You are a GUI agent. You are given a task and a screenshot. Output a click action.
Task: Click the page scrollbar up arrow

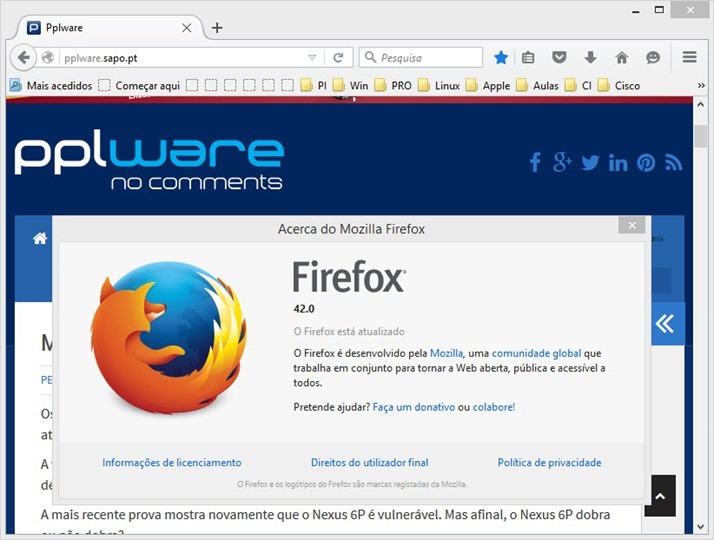701,104
